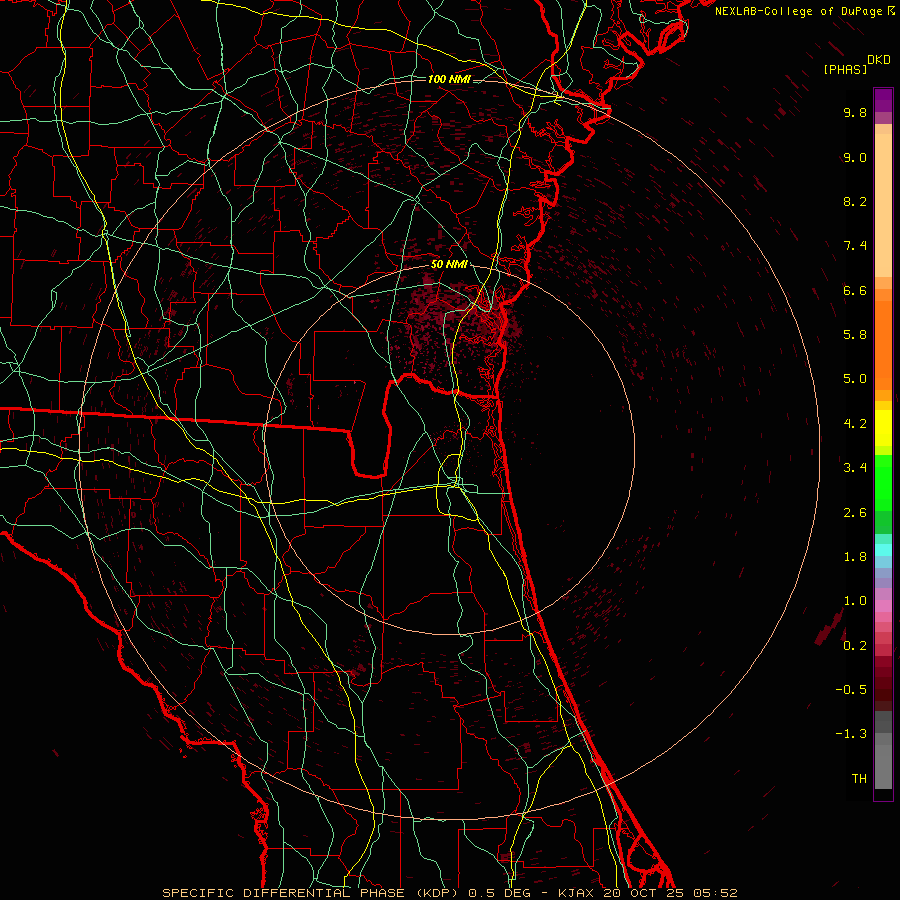Click the KJAX station identifier
This screenshot has height=900, width=900.
(575, 893)
